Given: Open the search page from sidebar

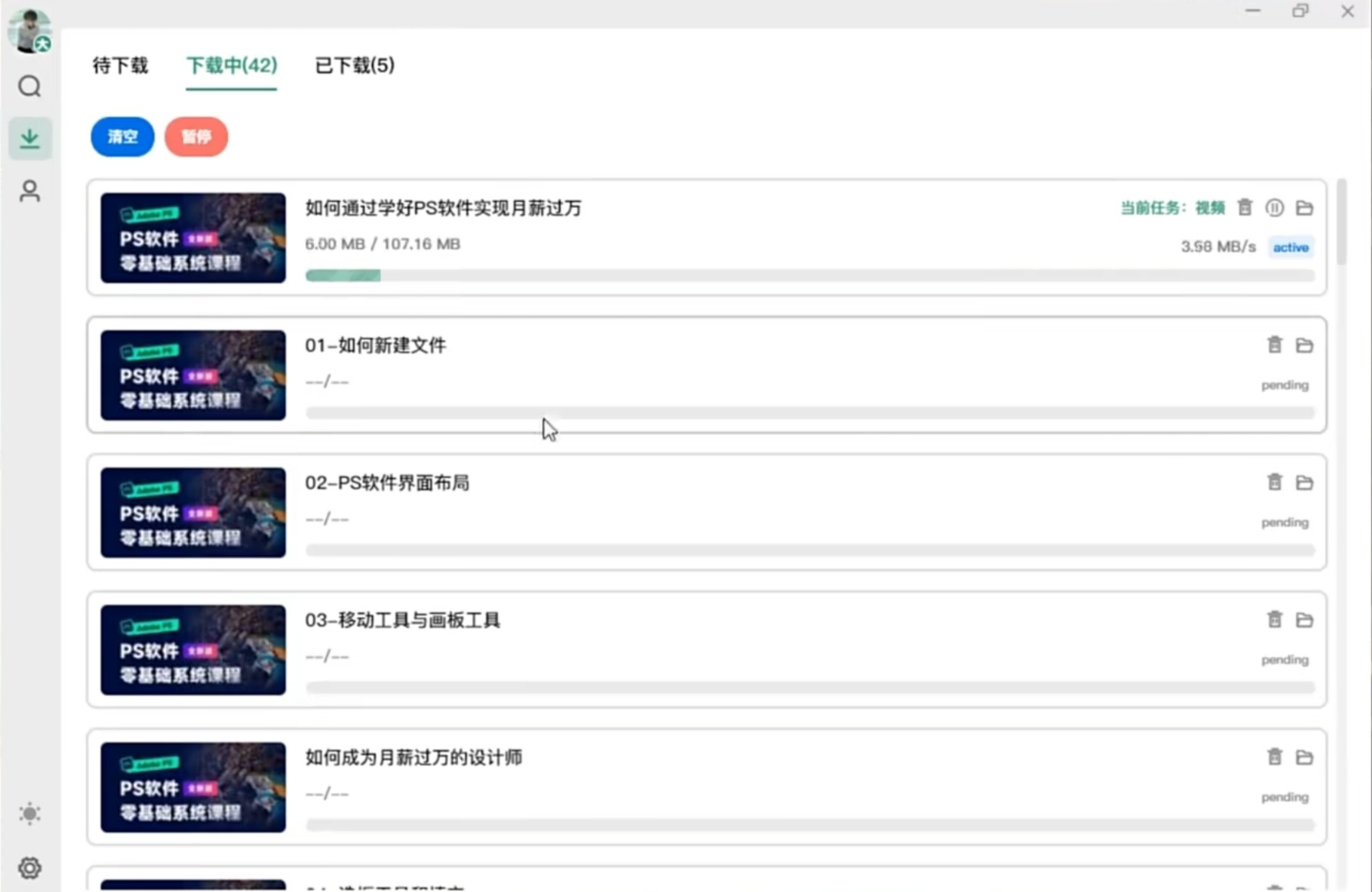Looking at the screenshot, I should pos(30,87).
